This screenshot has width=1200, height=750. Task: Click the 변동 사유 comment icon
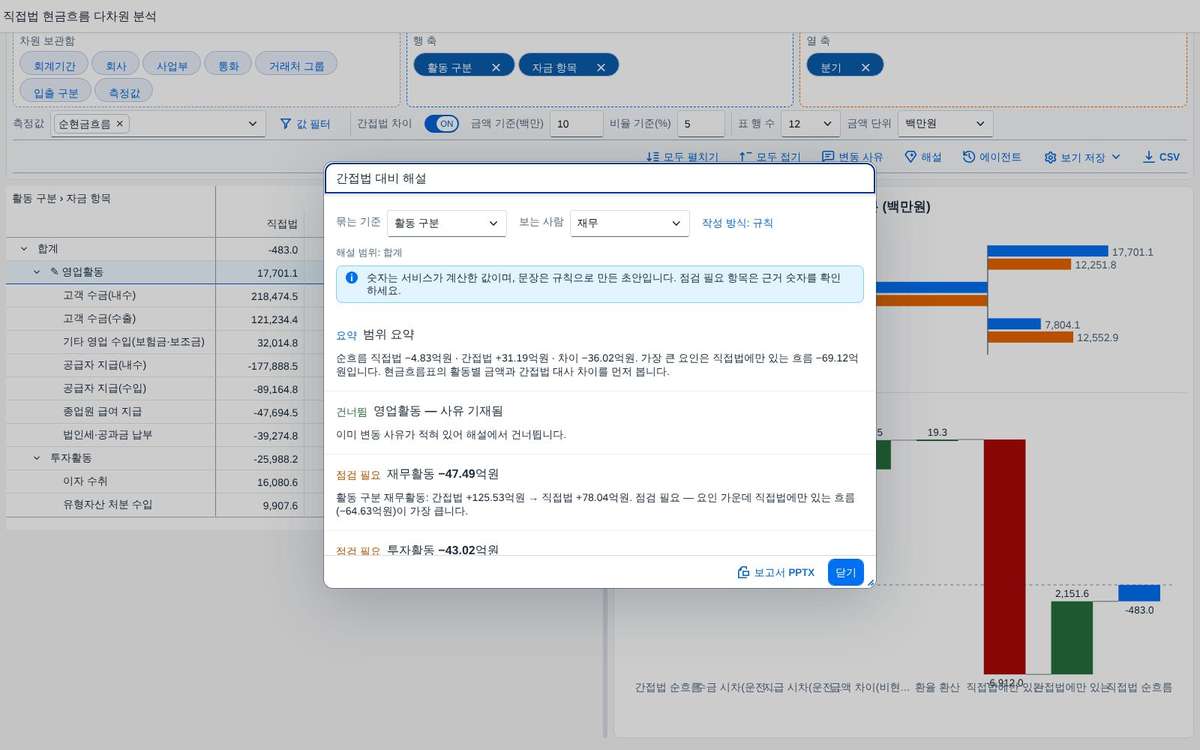(828, 157)
